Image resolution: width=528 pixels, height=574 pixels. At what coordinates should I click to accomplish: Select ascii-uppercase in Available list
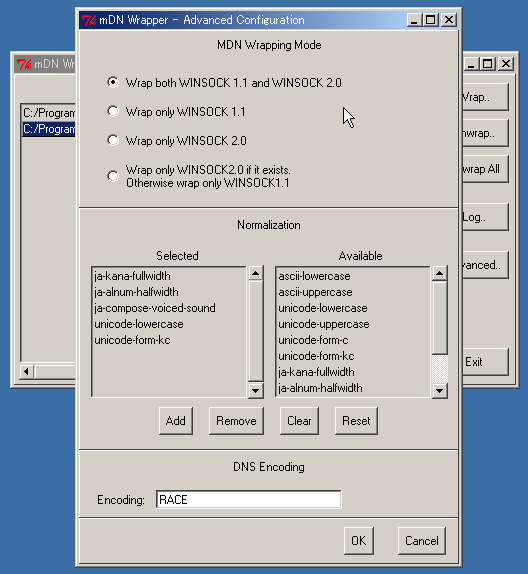click(315, 292)
